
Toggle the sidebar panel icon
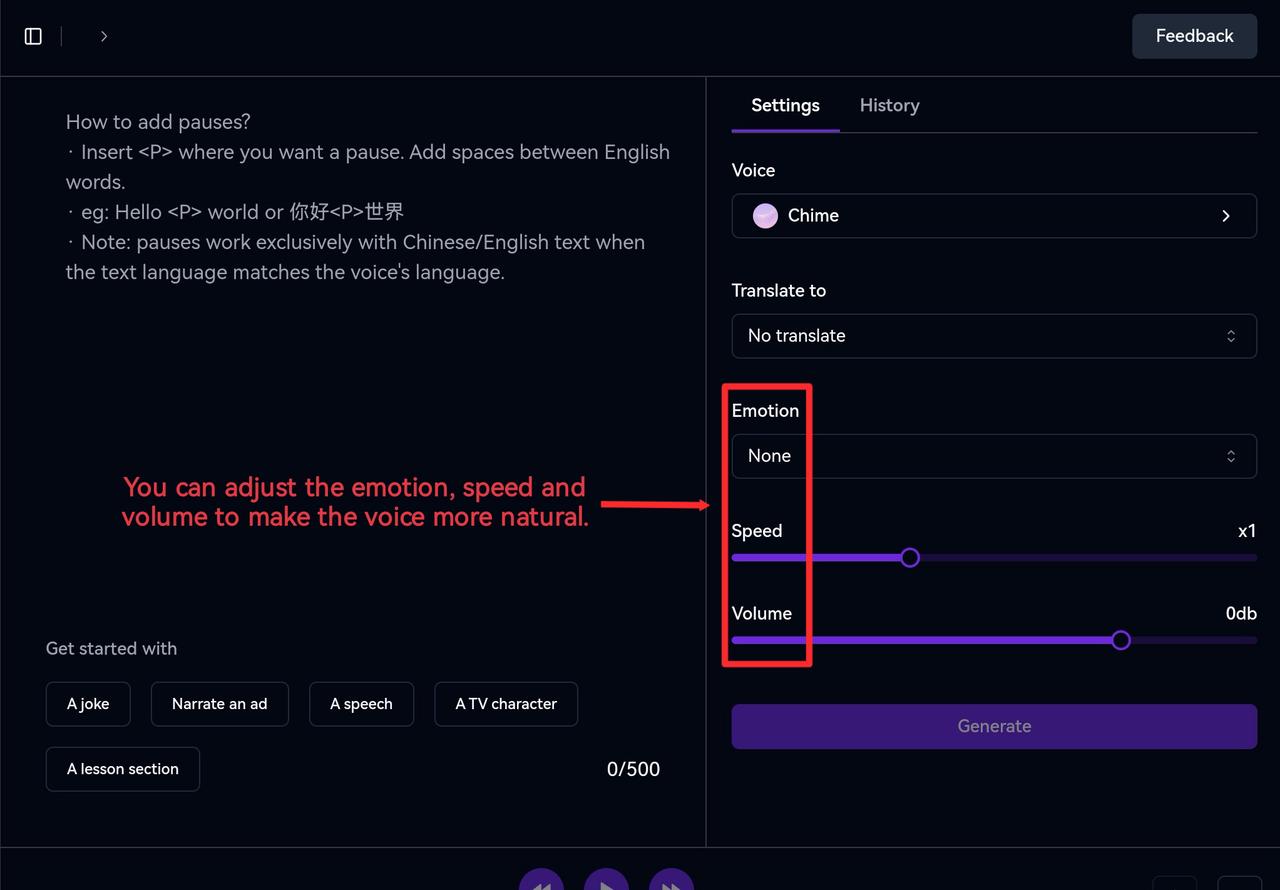point(33,36)
